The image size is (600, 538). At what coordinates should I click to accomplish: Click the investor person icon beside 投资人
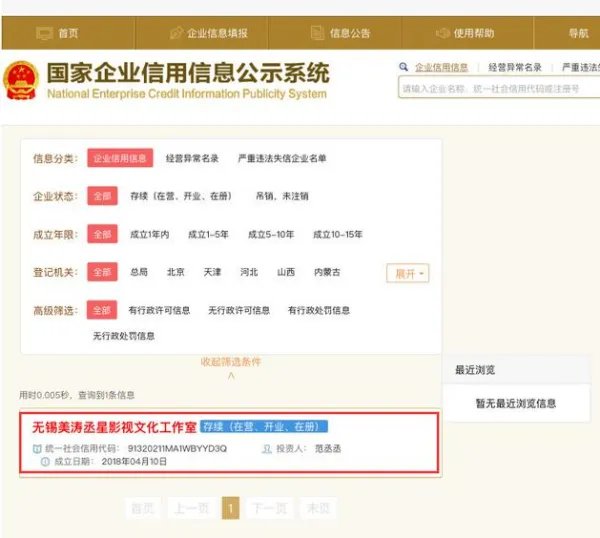[267, 449]
